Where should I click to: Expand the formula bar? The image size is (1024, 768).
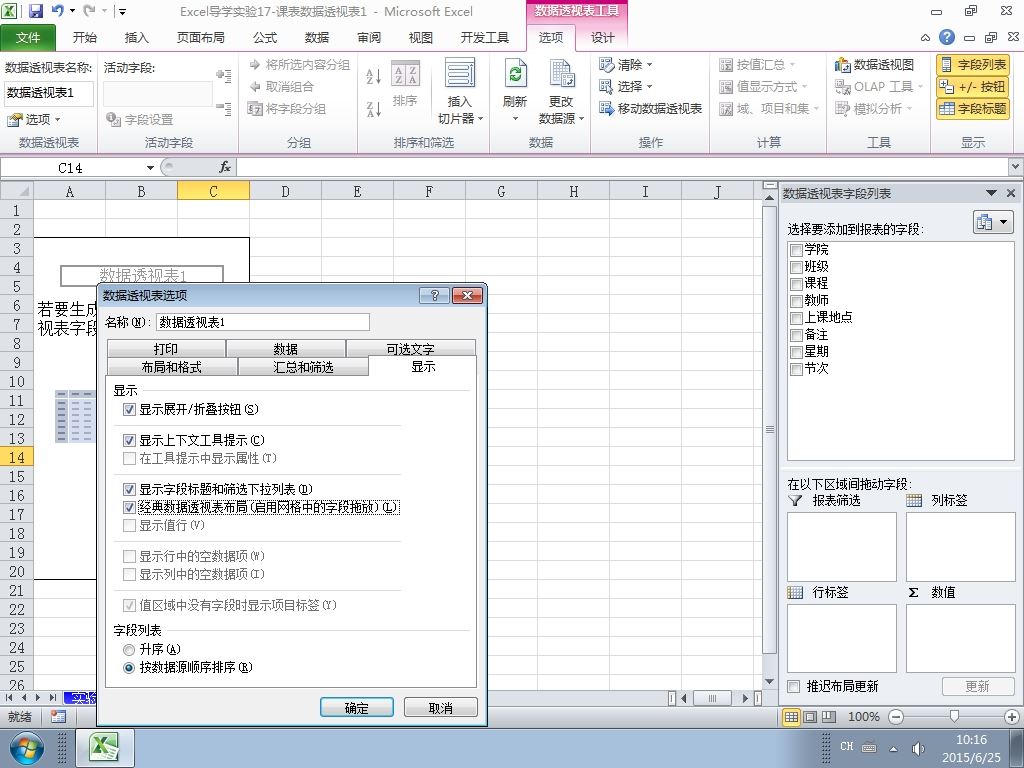(x=1016, y=168)
